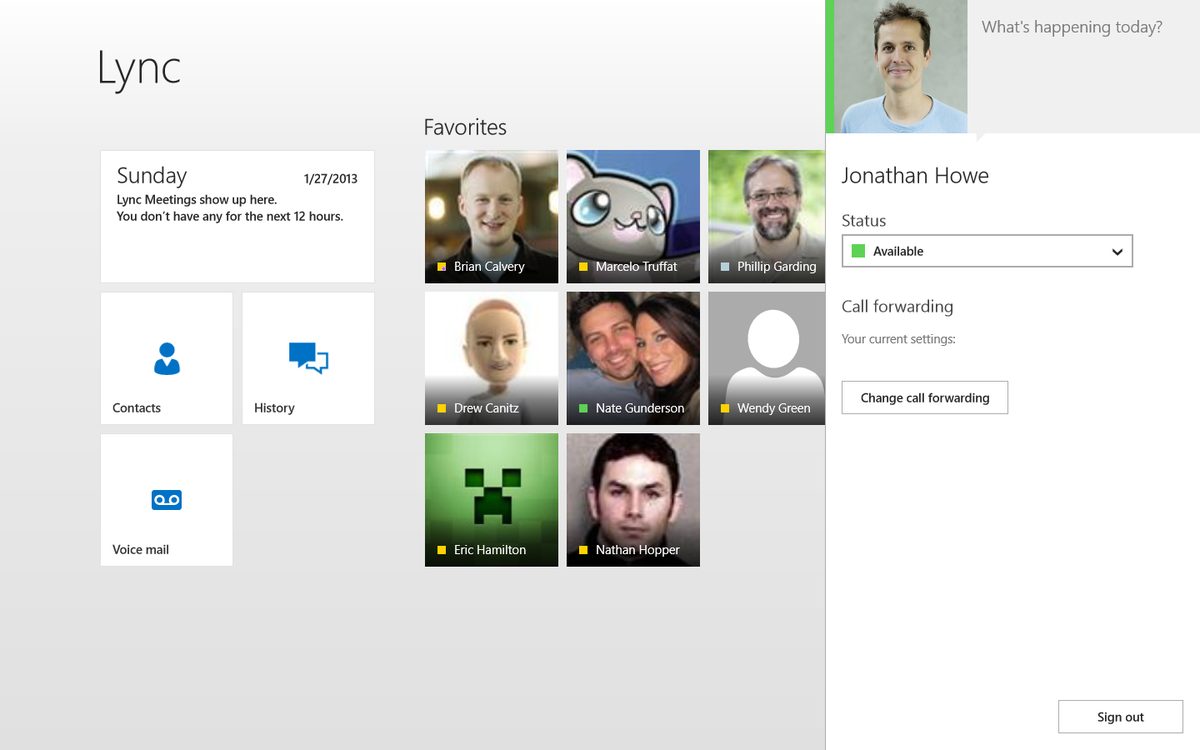Screen dimensions: 1200x750
Task: Open Wendy Green's contact tile
Action: coord(767,358)
